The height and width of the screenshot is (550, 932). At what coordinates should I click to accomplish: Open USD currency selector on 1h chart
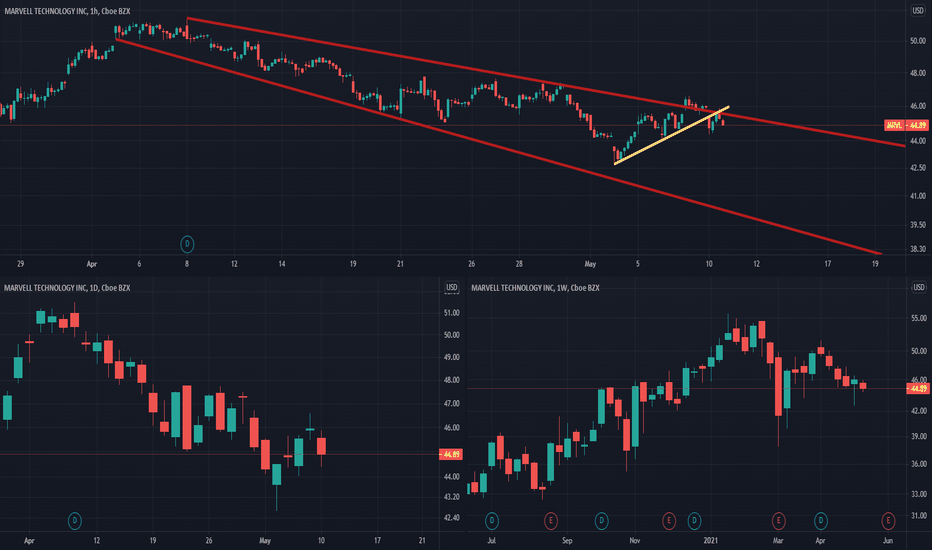[918, 11]
